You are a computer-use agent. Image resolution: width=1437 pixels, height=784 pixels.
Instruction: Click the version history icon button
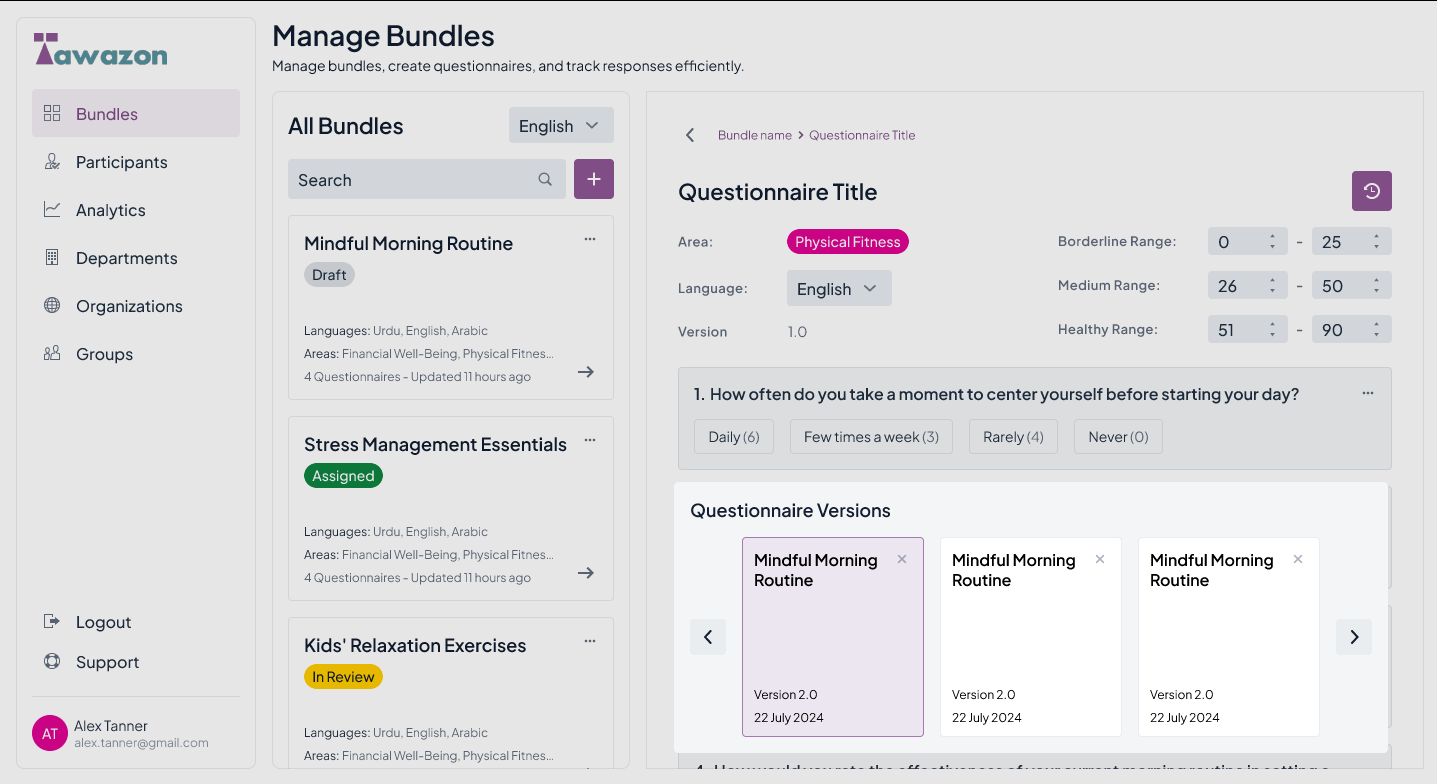click(1371, 191)
